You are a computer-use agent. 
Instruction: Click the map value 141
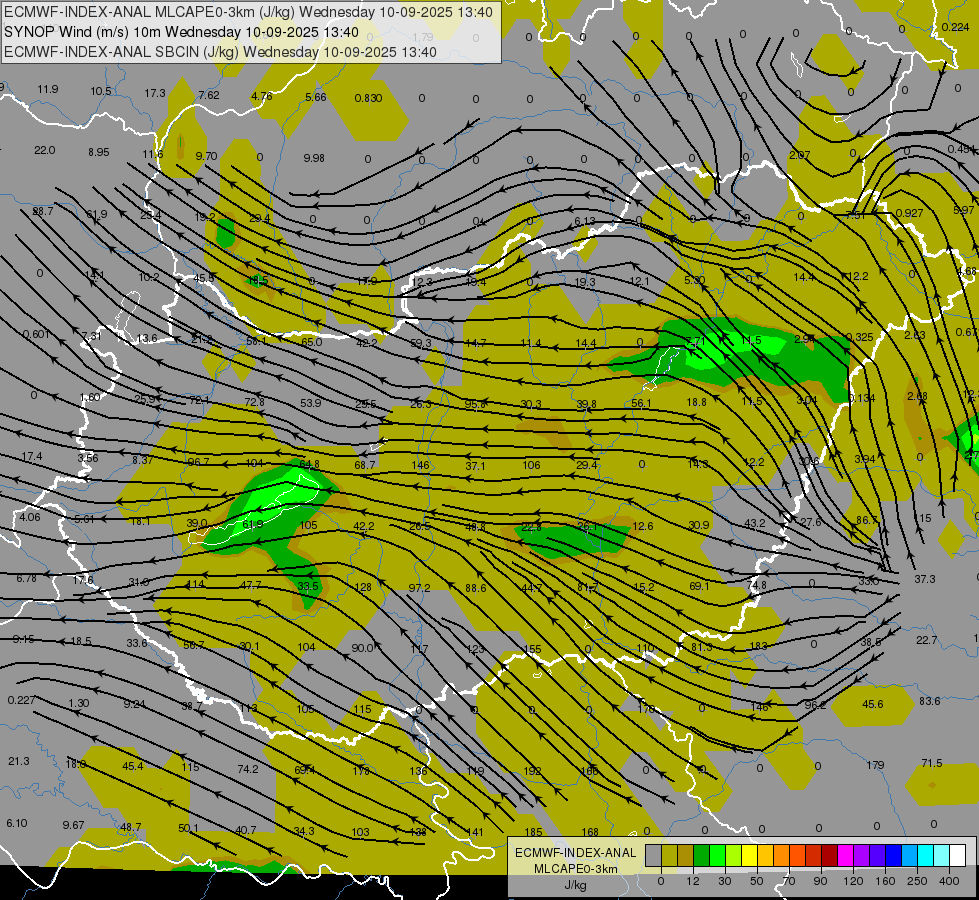click(x=475, y=832)
